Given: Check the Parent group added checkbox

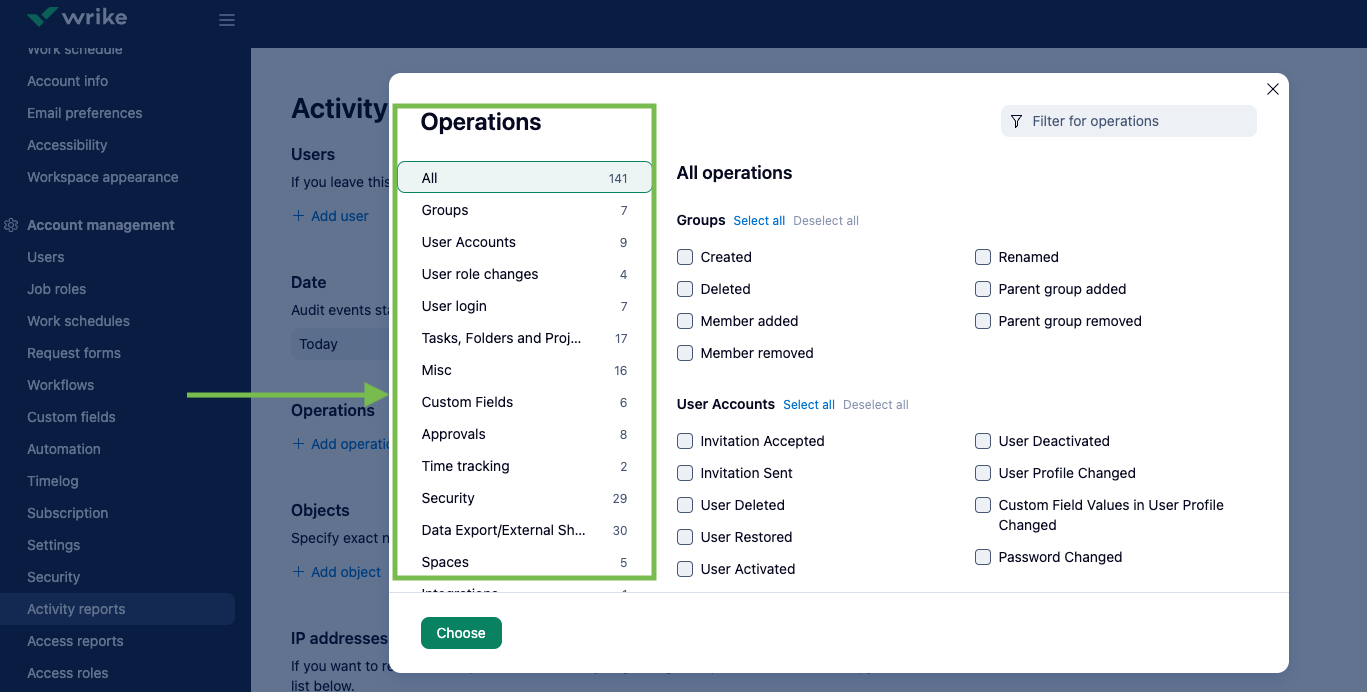Looking at the screenshot, I should [x=983, y=289].
